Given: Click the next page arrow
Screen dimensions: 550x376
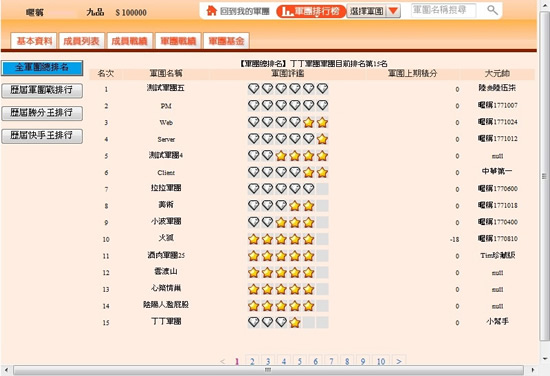Looking at the screenshot, I should (x=399, y=361).
